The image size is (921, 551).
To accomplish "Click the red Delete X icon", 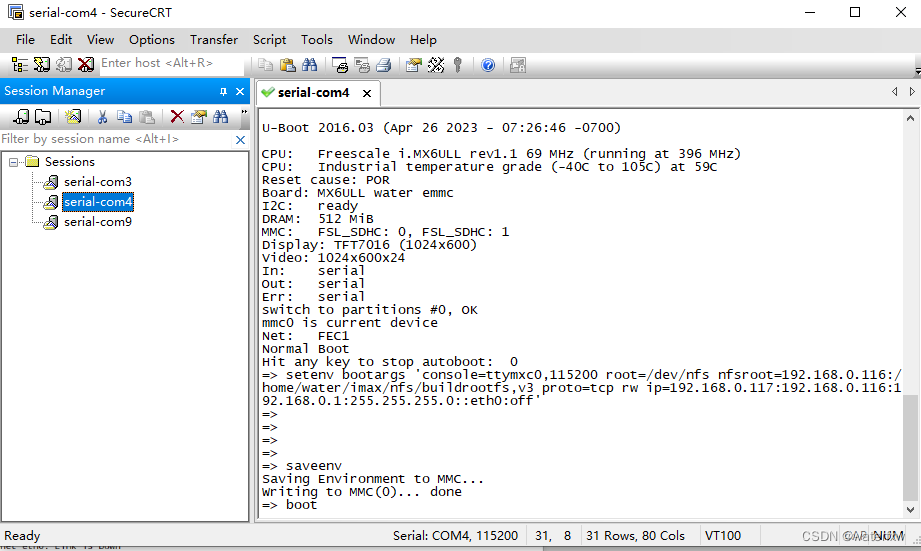I will tap(177, 117).
